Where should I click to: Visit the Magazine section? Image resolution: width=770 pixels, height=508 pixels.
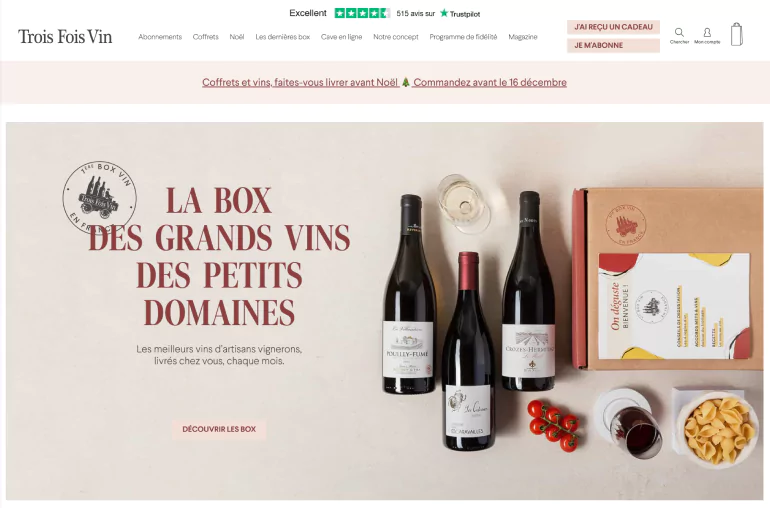[522, 37]
